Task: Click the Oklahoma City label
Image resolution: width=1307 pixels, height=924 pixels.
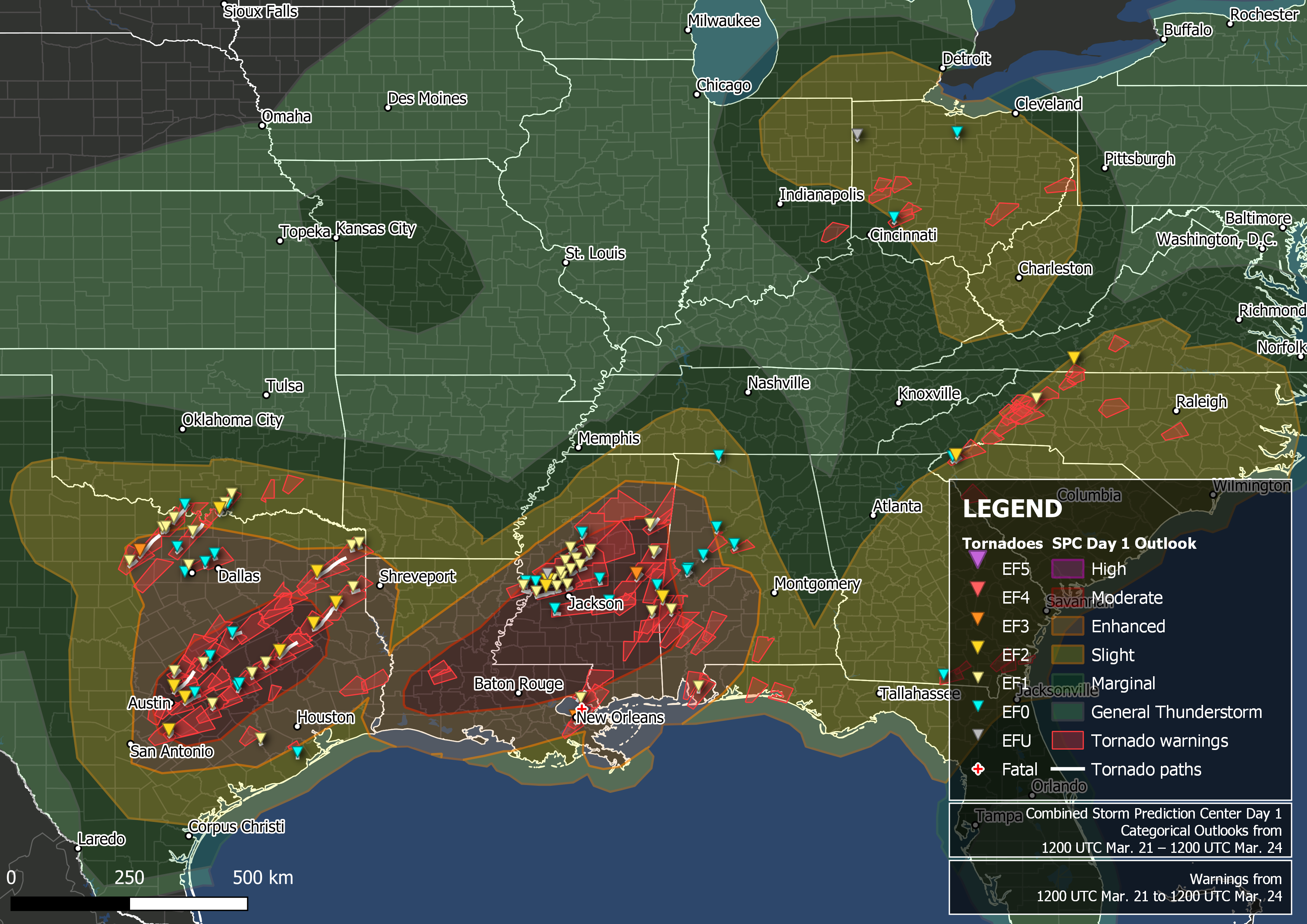Action: [x=232, y=421]
